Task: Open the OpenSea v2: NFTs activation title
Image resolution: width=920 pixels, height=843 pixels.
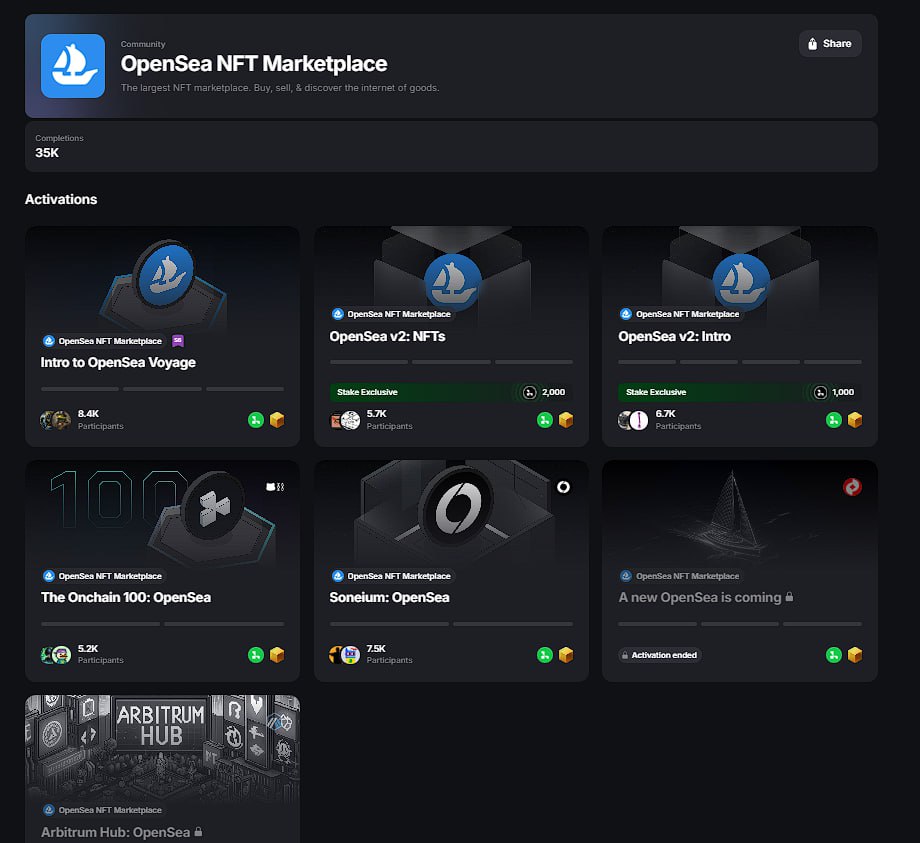Action: pos(387,336)
